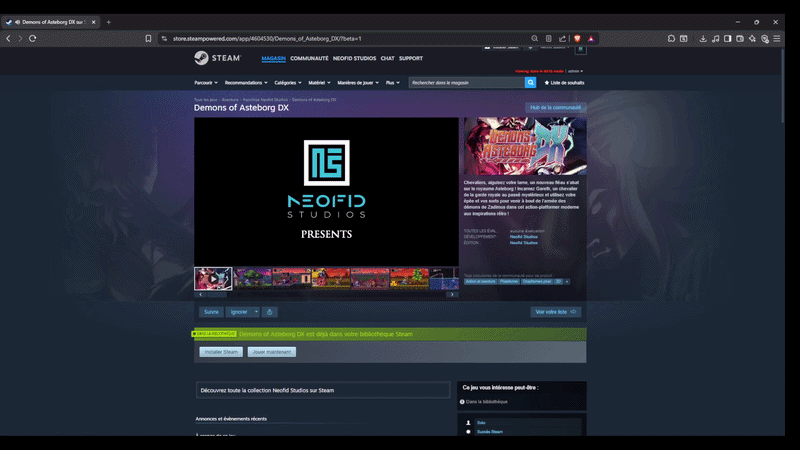Image resolution: width=800 pixels, height=450 pixels.
Task: Click the page's vertical scrollbar
Action: 782,86
